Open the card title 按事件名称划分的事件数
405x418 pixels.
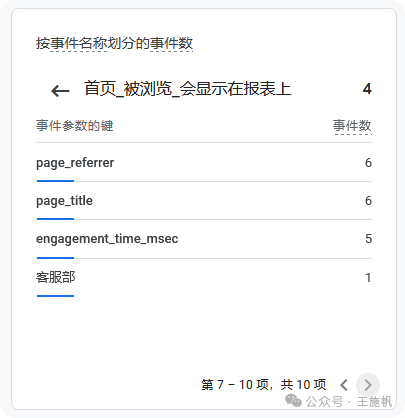[x=114, y=43]
